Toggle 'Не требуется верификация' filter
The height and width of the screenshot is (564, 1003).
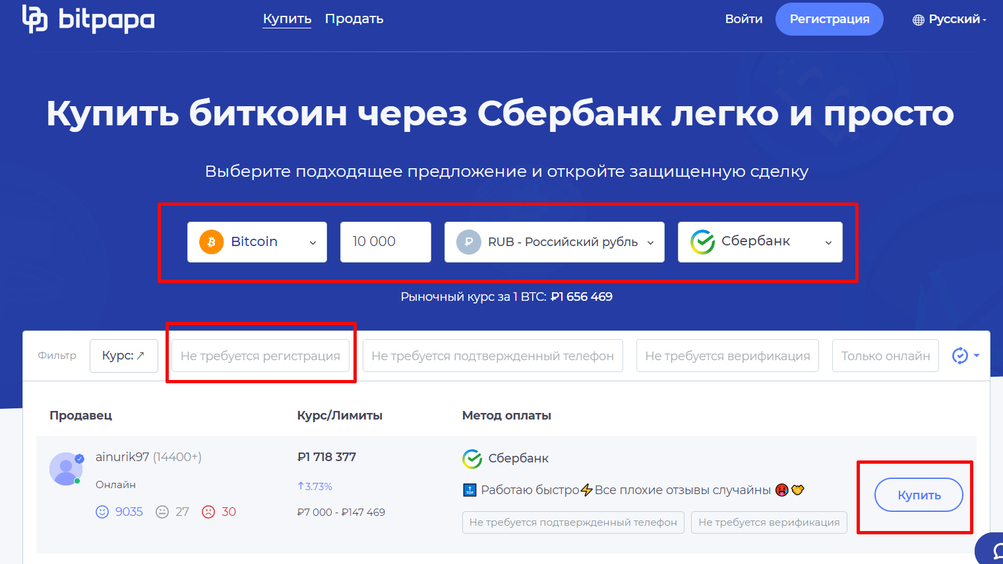pos(727,356)
